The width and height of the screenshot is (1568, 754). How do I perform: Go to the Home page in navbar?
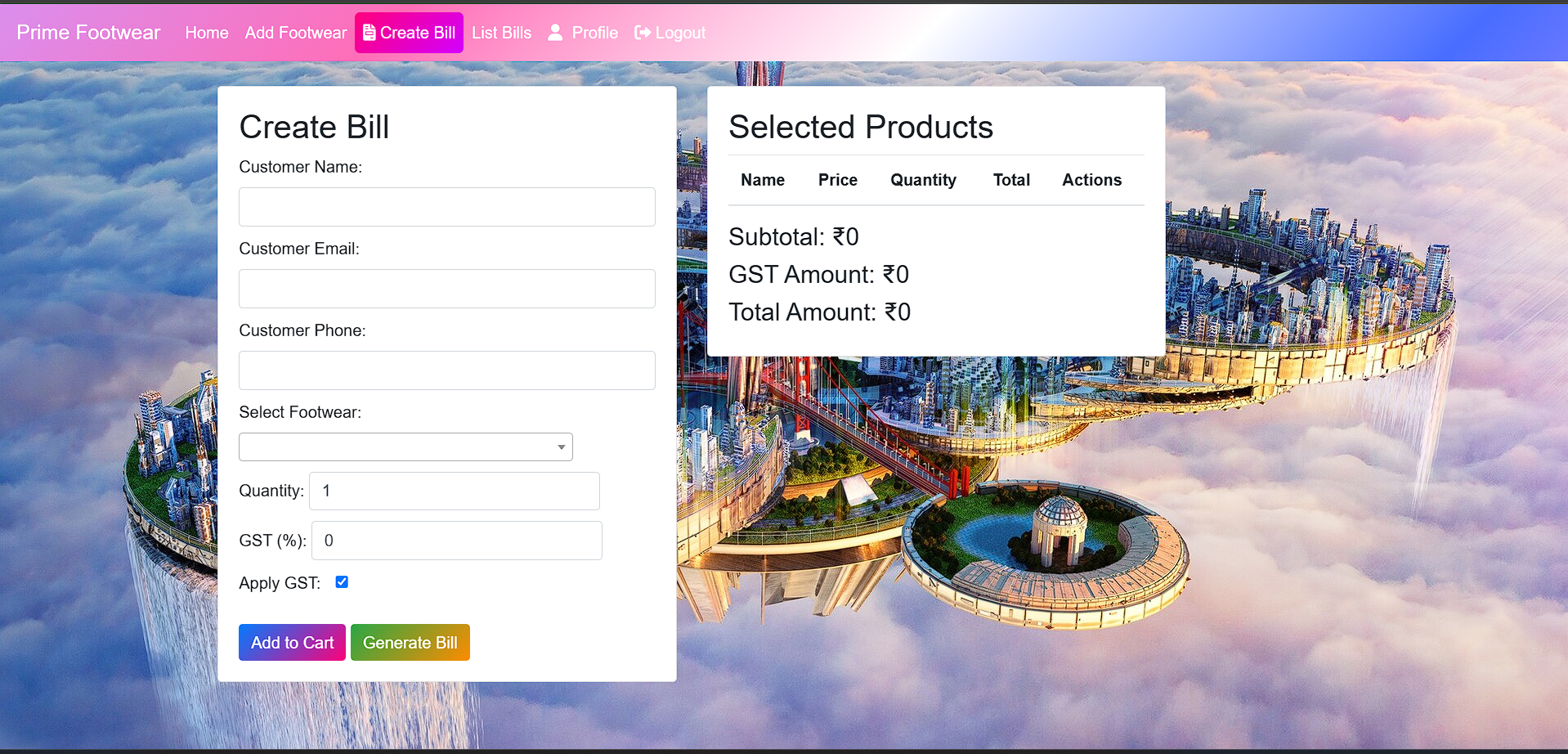click(207, 33)
